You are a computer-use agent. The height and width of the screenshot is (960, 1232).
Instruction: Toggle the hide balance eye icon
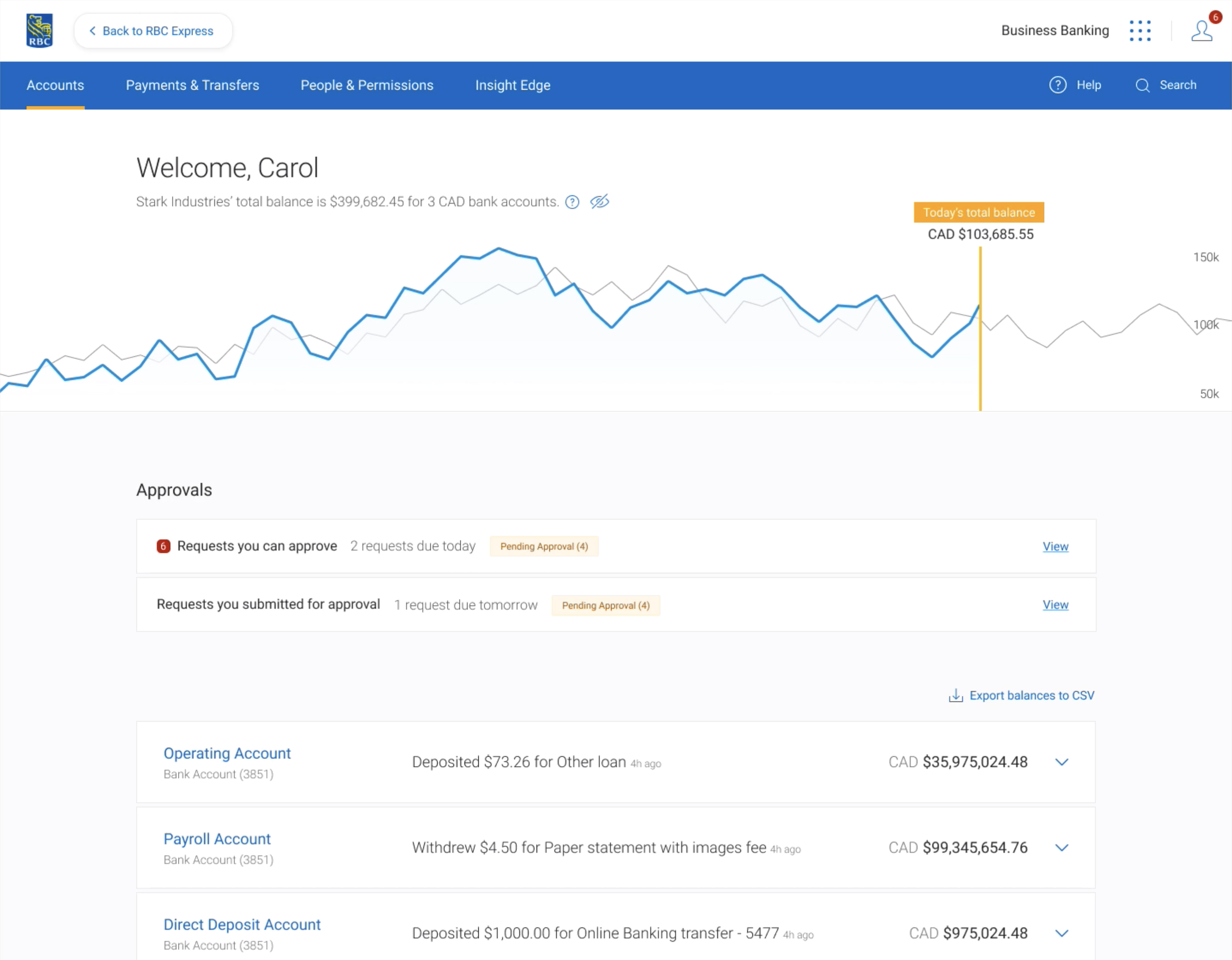[x=600, y=201]
